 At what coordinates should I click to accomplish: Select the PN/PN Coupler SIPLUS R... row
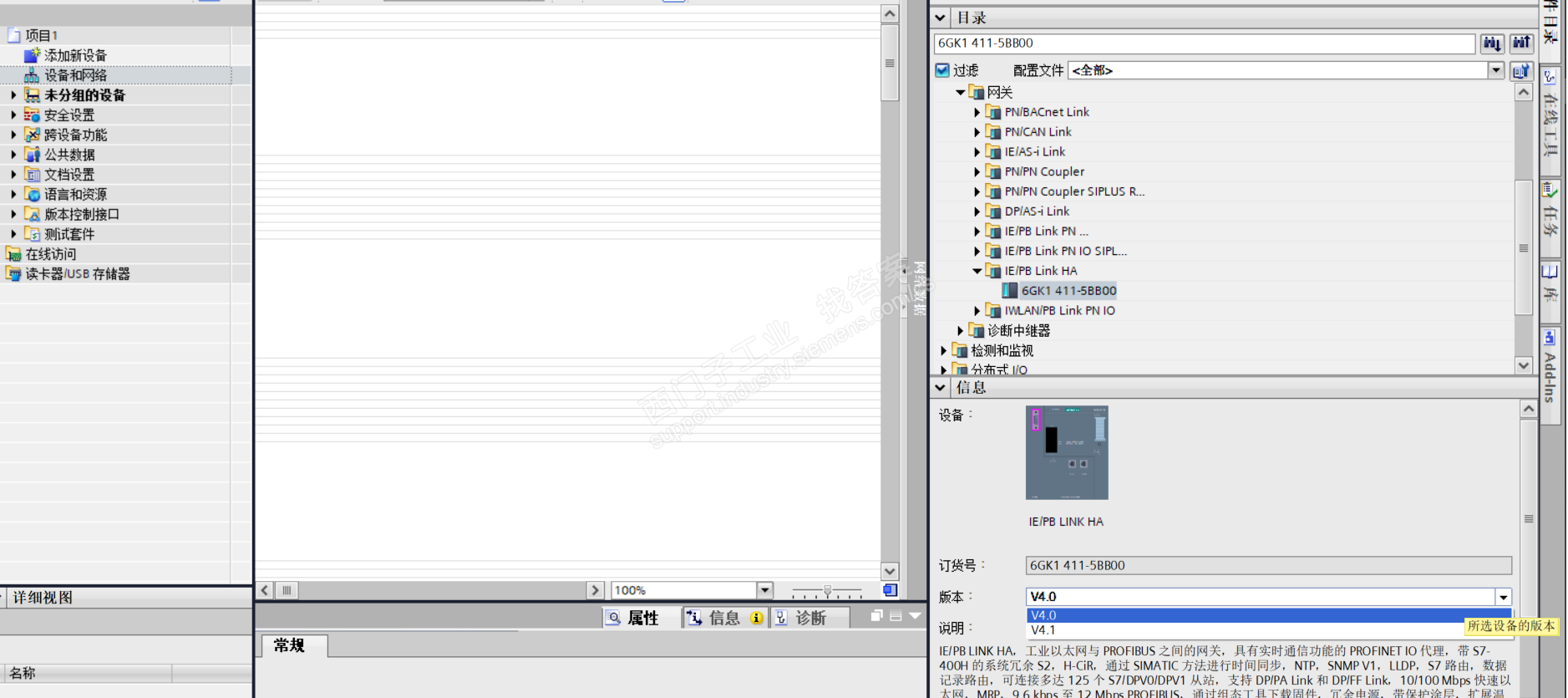pyautogui.click(x=1074, y=191)
